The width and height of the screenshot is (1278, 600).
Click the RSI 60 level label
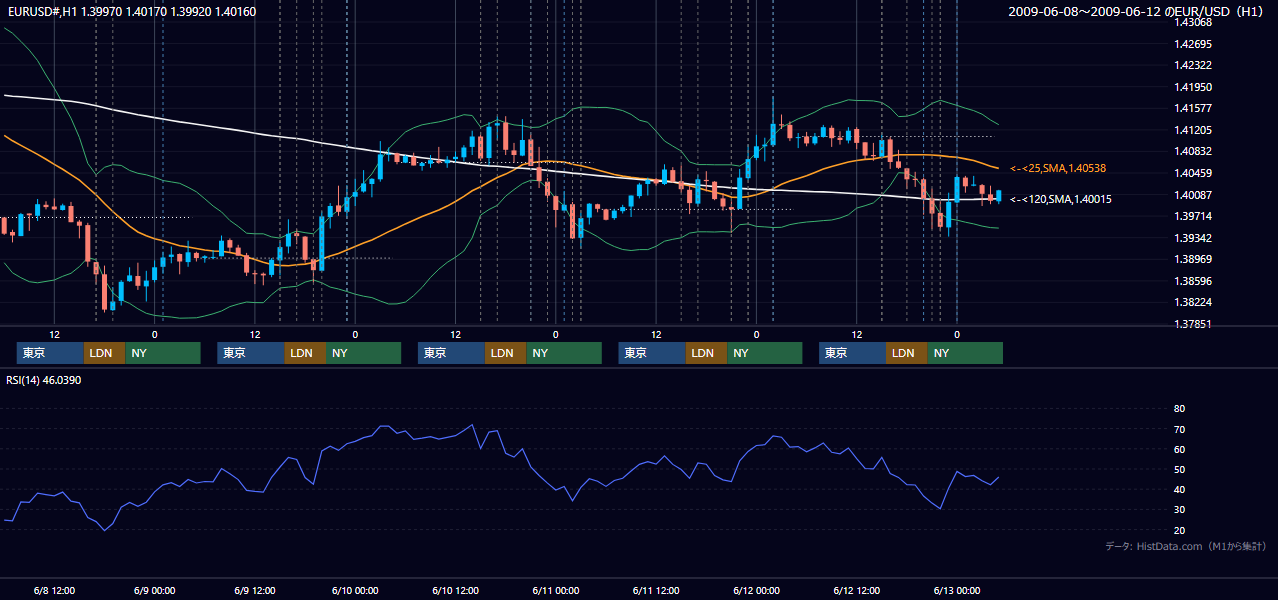(x=1179, y=449)
